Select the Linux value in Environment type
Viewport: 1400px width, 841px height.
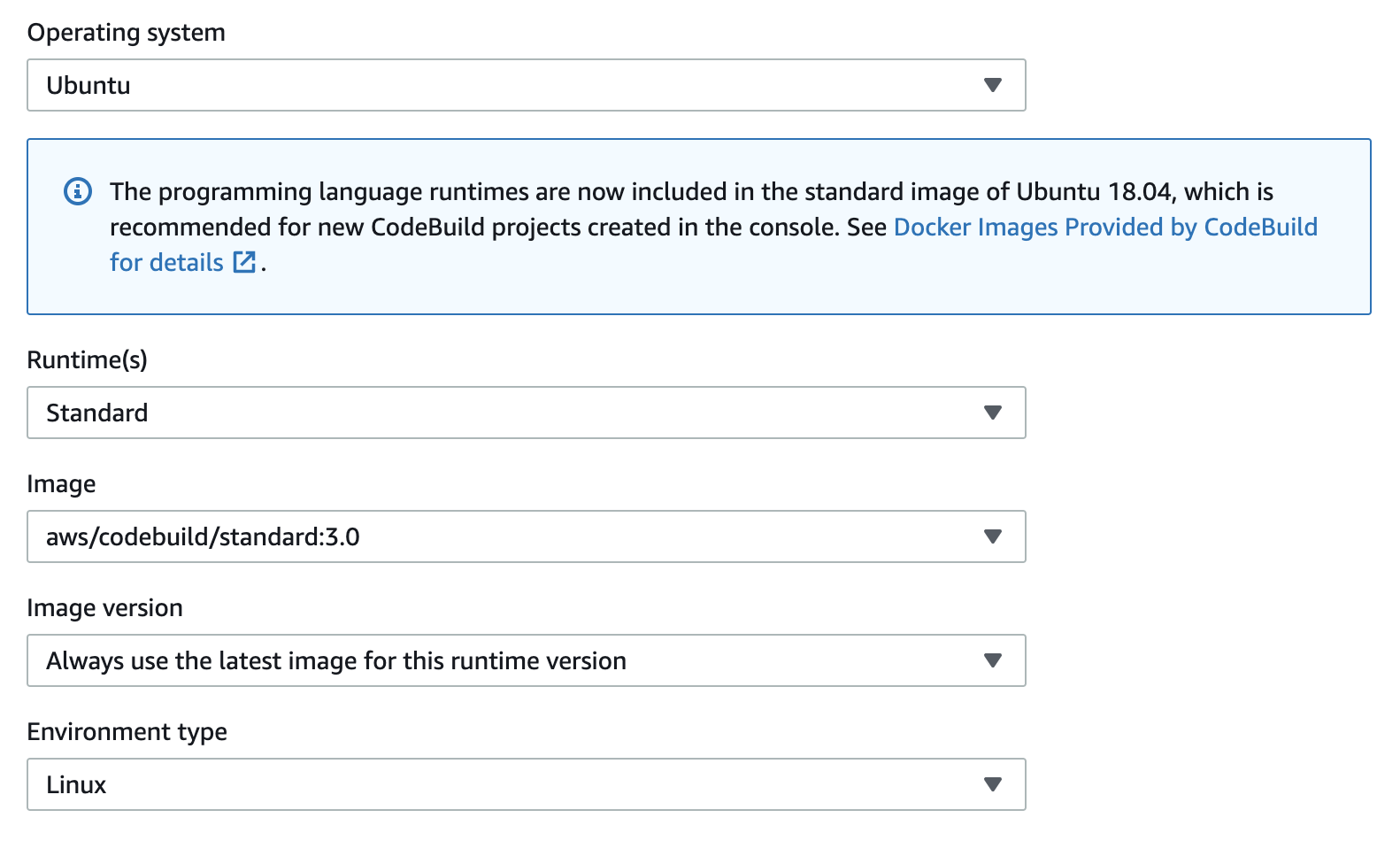[x=76, y=784]
